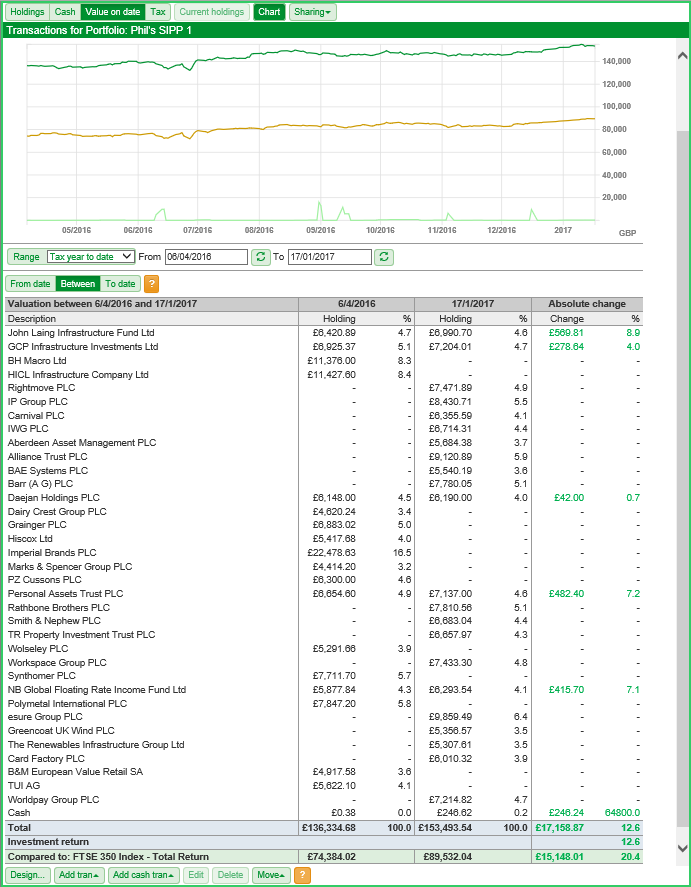Refresh the To date field
This screenshot has height=887, width=691.
point(384,257)
